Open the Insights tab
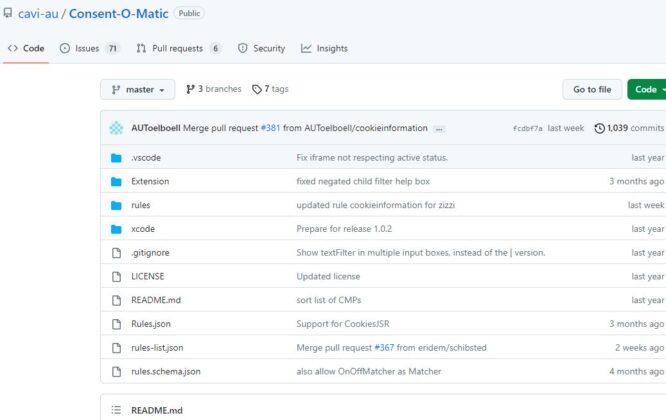 point(324,48)
